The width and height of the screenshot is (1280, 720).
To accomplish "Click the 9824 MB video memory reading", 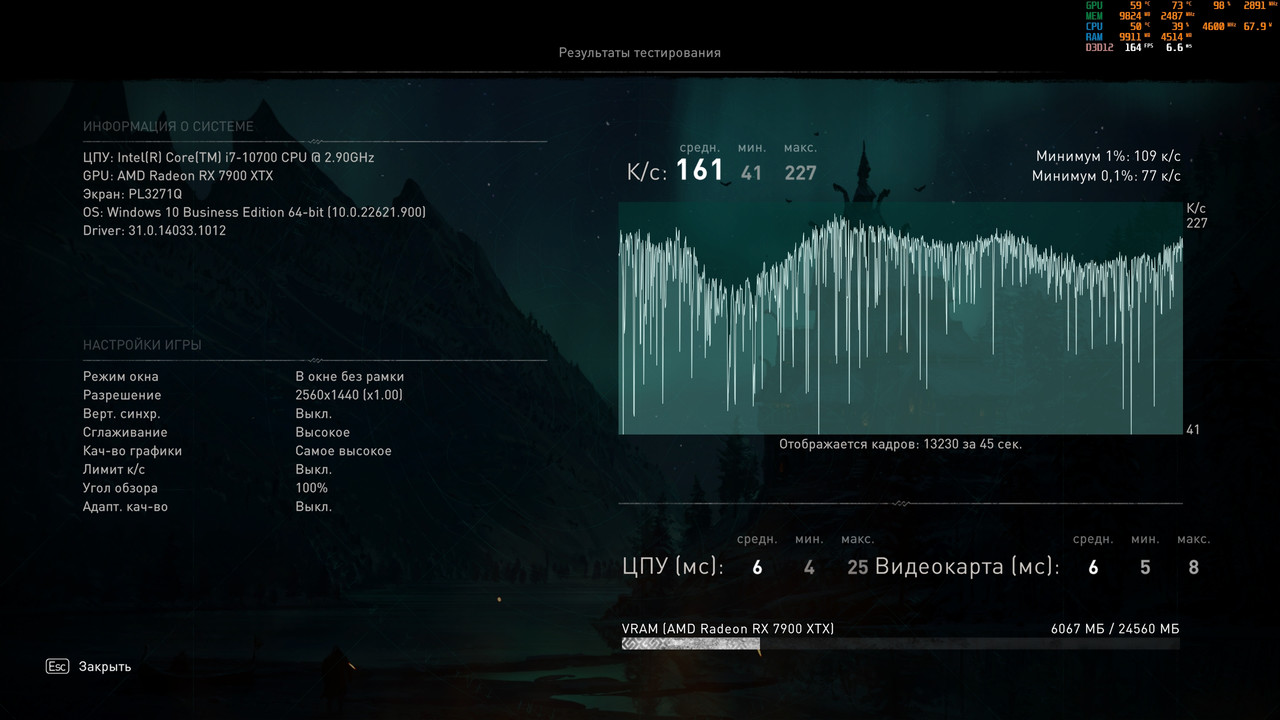I will (1137, 16).
